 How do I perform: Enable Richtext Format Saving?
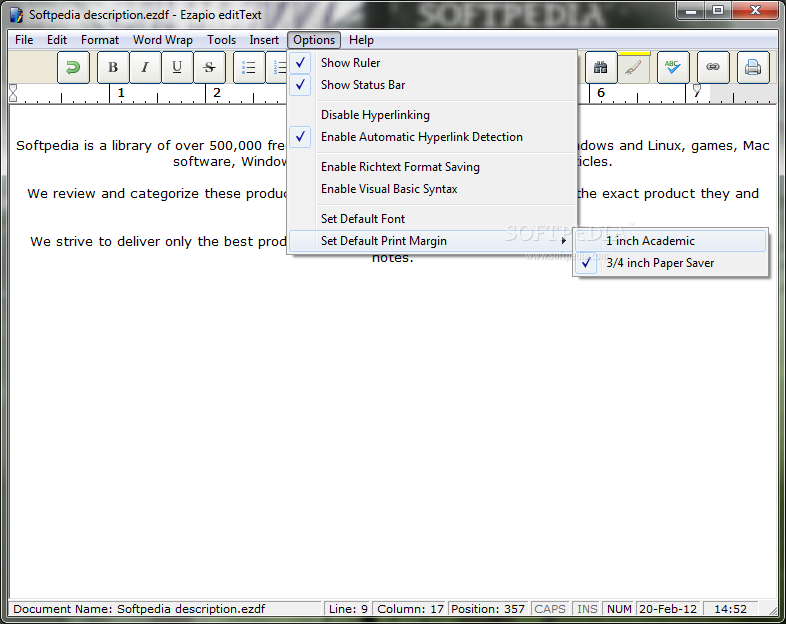click(x=432, y=167)
